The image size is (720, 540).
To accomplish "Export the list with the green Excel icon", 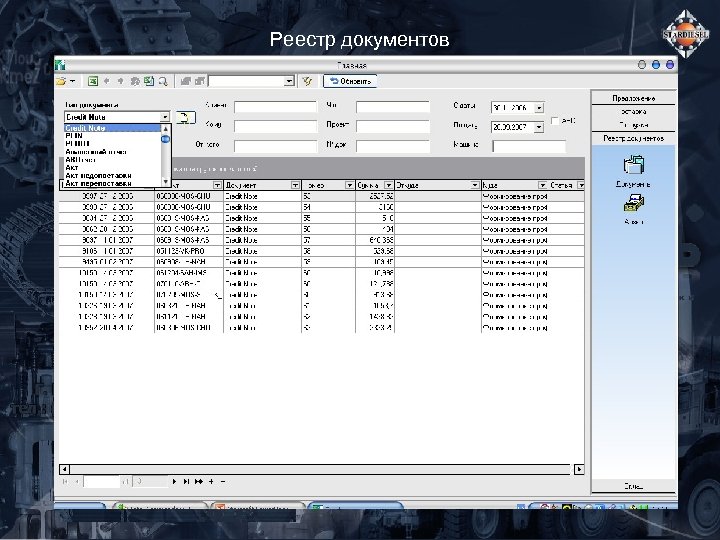I will [93, 81].
